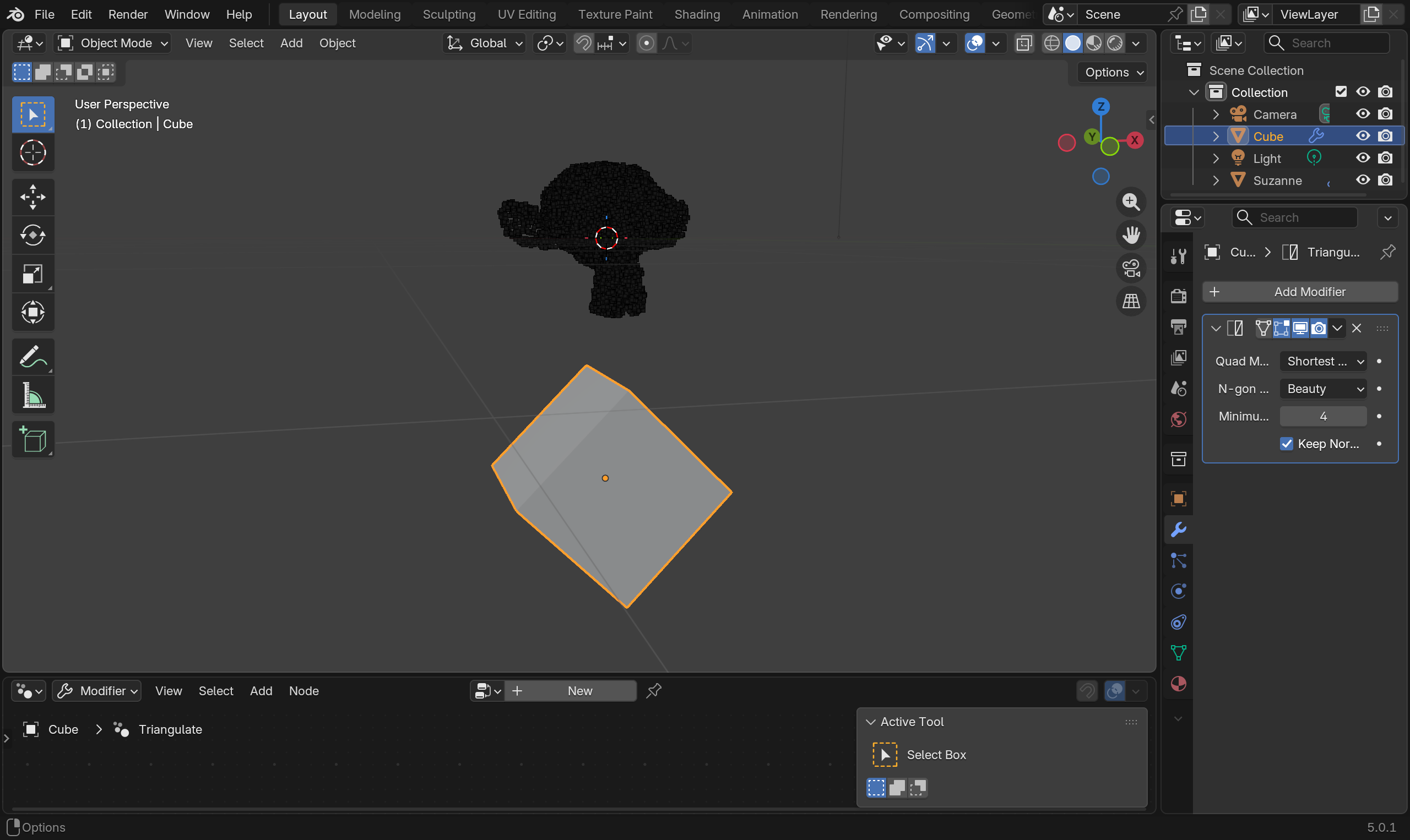Adjust the Minimum Vertices value field

pos(1323,416)
